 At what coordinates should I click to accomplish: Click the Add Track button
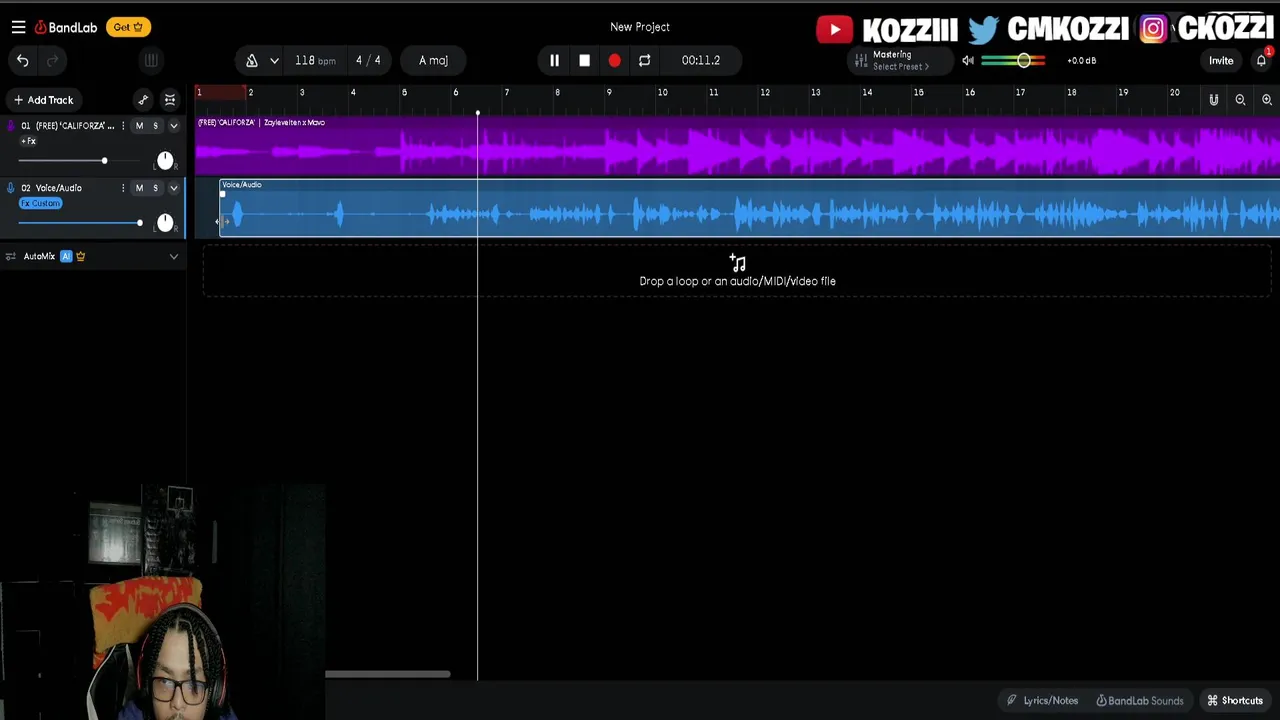click(43, 100)
